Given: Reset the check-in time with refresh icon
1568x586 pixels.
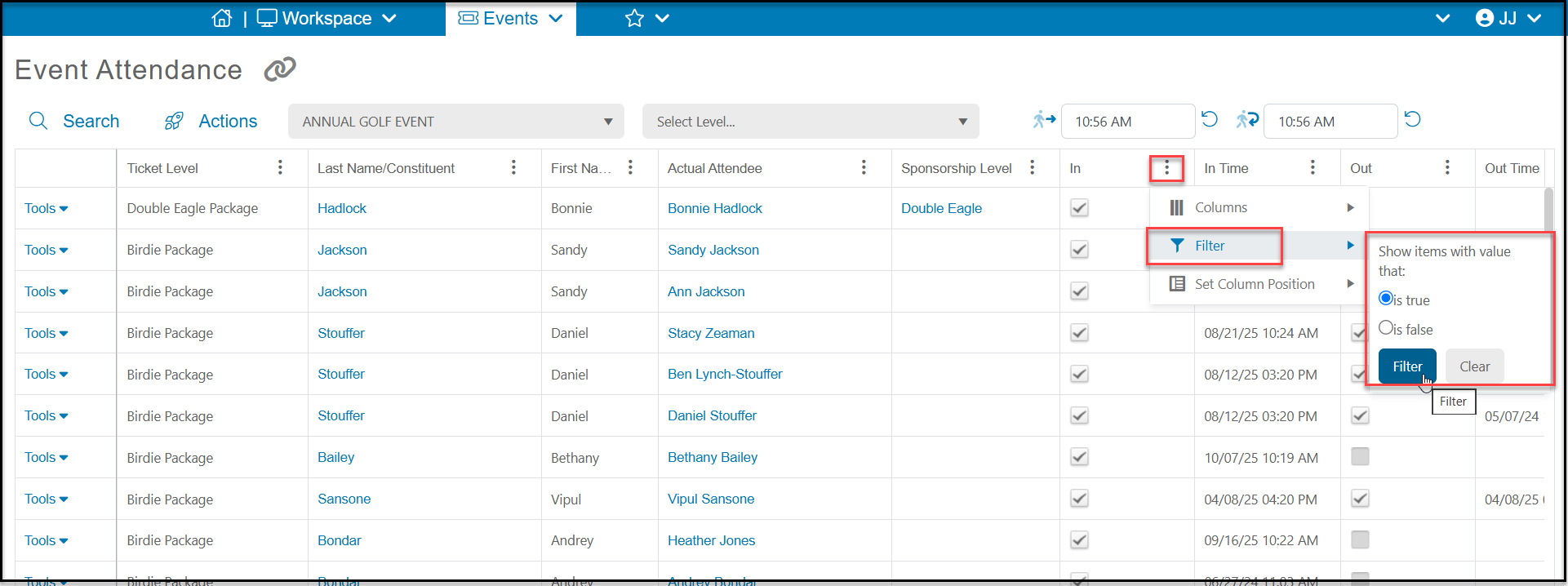Looking at the screenshot, I should 1210,119.
